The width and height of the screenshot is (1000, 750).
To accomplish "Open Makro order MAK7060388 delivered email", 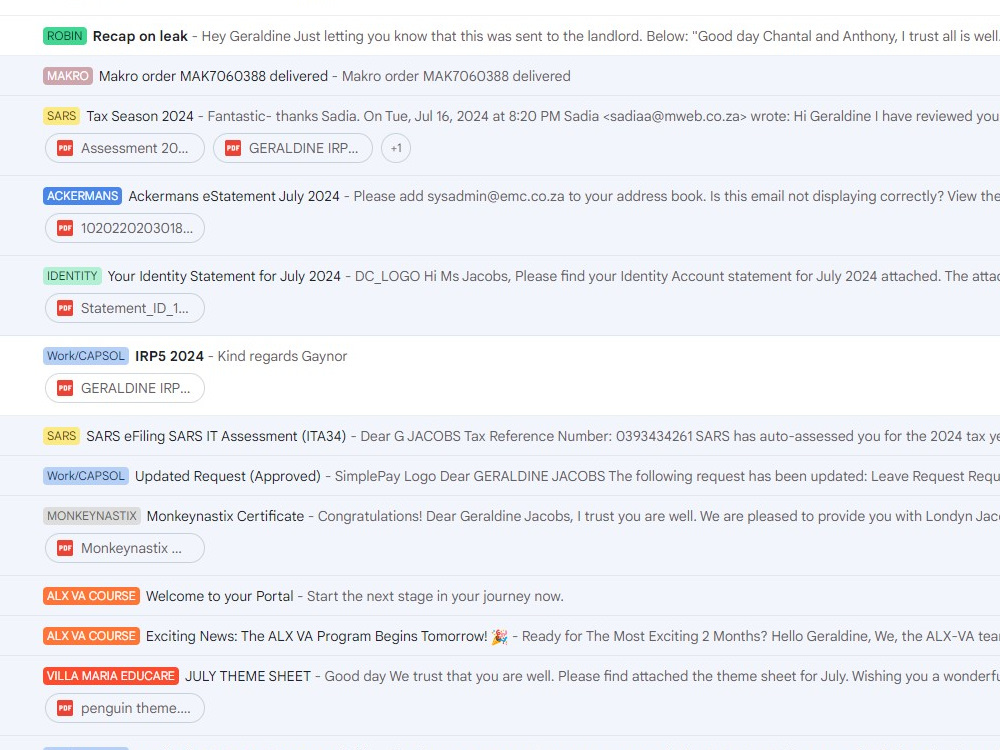I will [x=213, y=76].
